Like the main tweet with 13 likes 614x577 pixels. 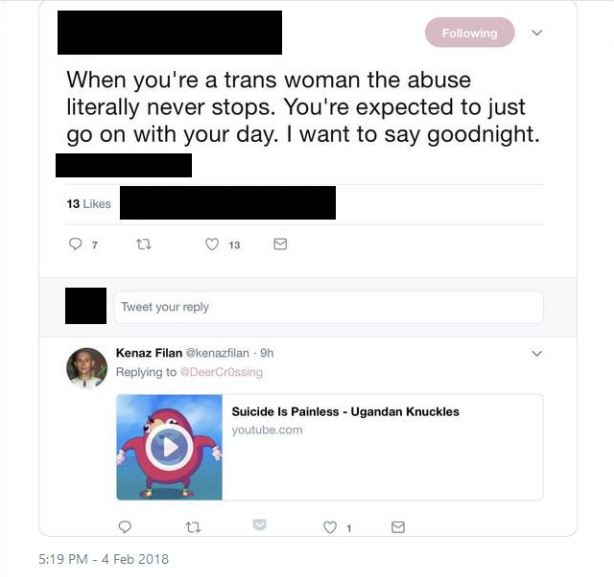point(212,244)
